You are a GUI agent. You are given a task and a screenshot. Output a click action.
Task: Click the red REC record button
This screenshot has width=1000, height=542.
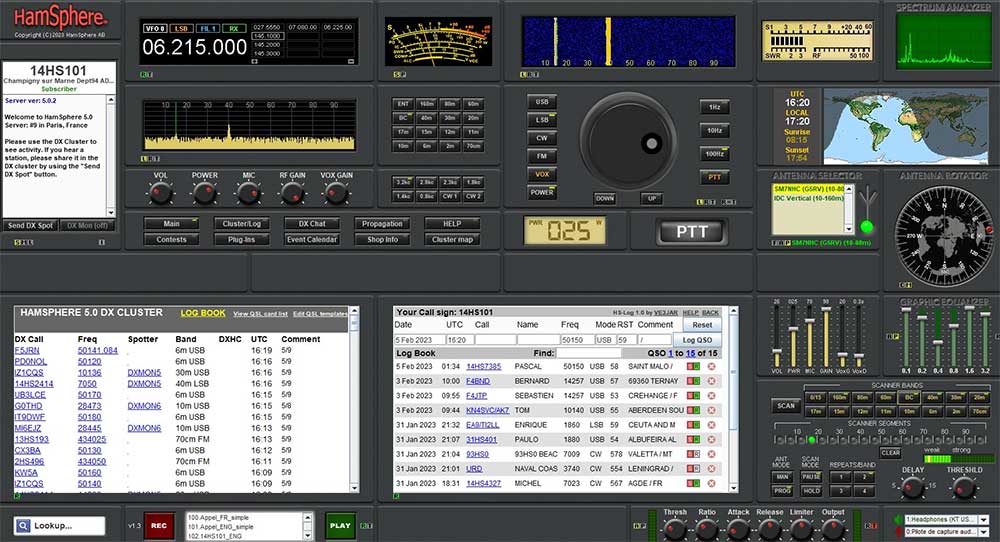[x=159, y=525]
